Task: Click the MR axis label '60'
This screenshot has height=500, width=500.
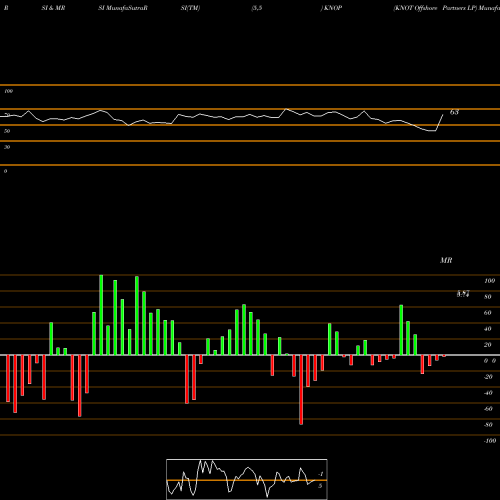Action: [x=488, y=313]
